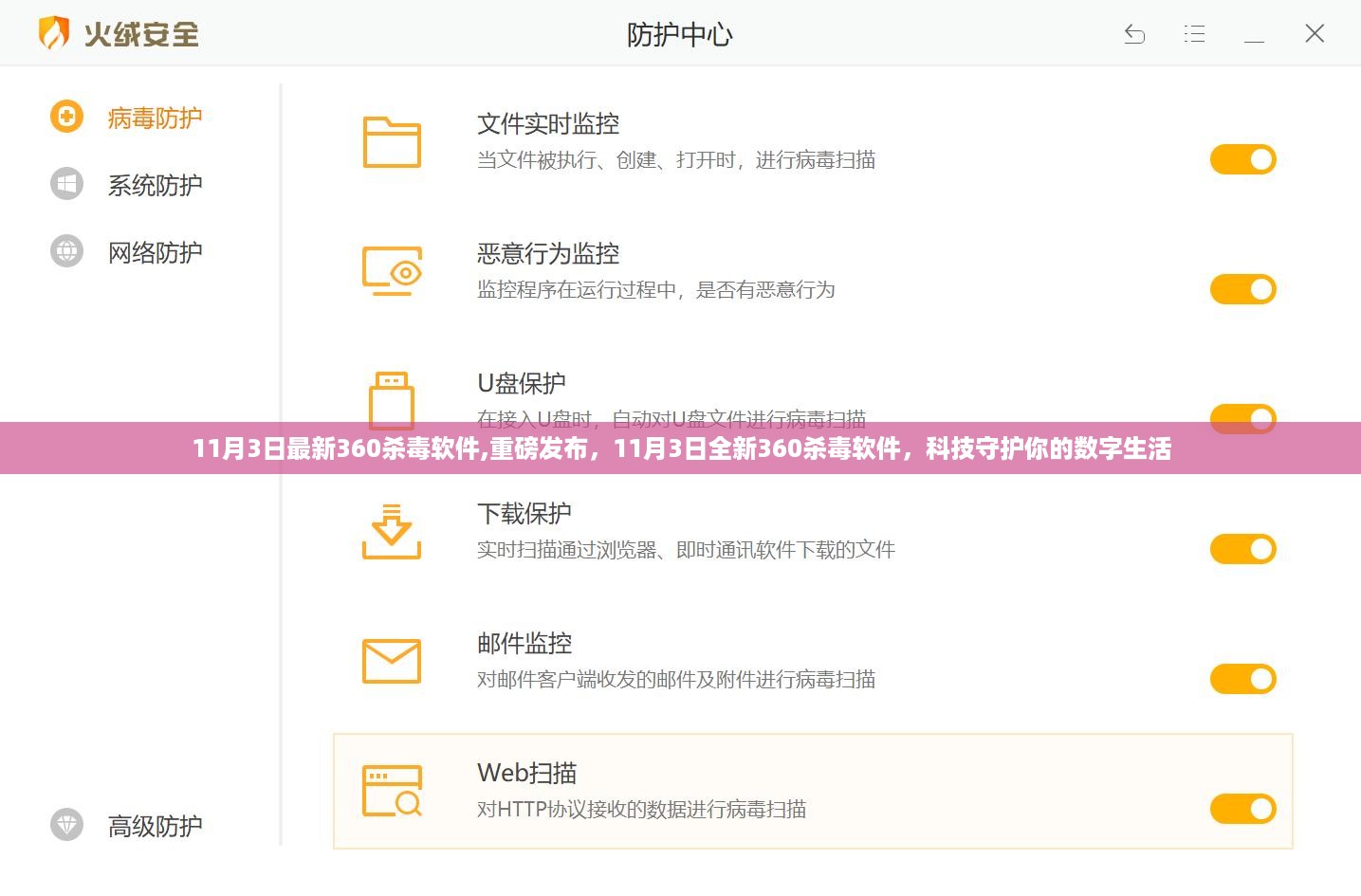Turn off the 邮件监控 switch
Viewport: 1361px width, 896px height.
pyautogui.click(x=1242, y=679)
